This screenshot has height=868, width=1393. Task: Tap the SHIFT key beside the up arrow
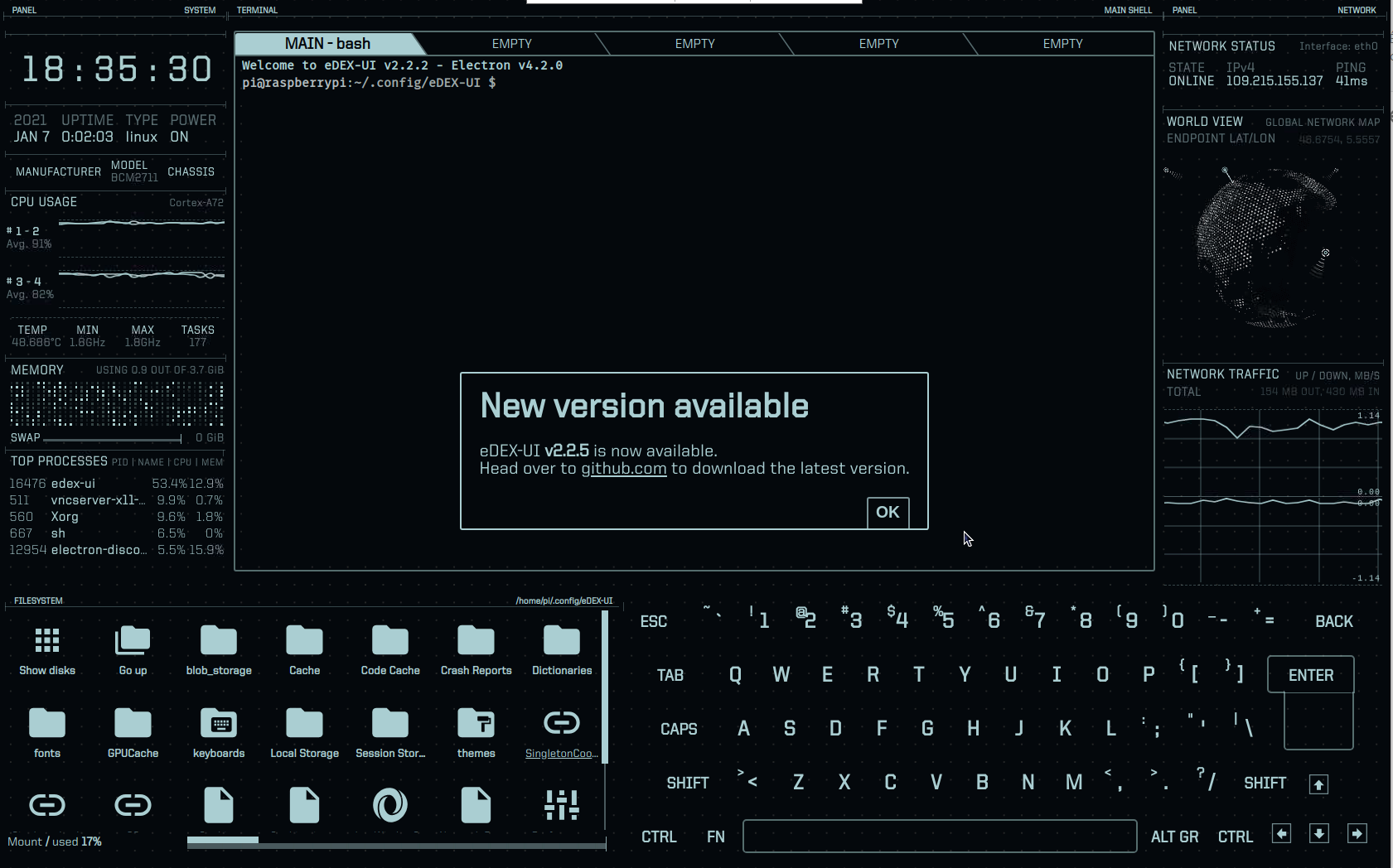click(x=1265, y=783)
